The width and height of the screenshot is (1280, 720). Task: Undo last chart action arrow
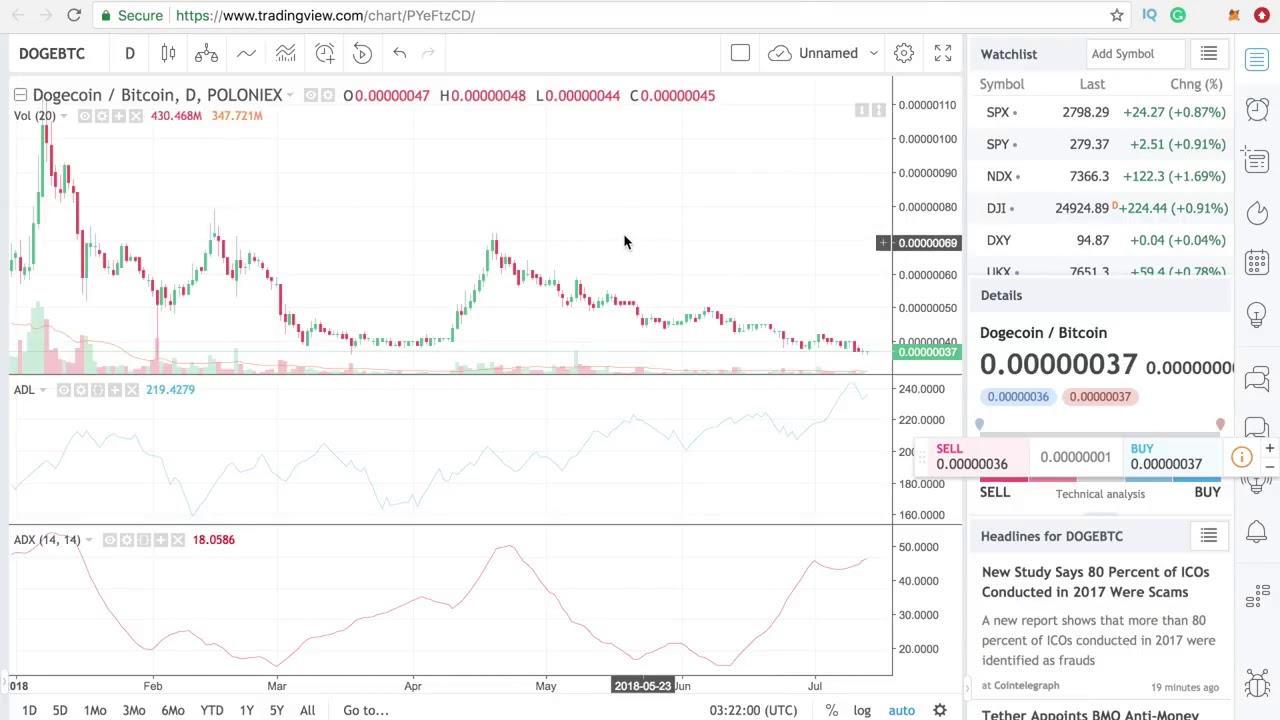tap(399, 53)
